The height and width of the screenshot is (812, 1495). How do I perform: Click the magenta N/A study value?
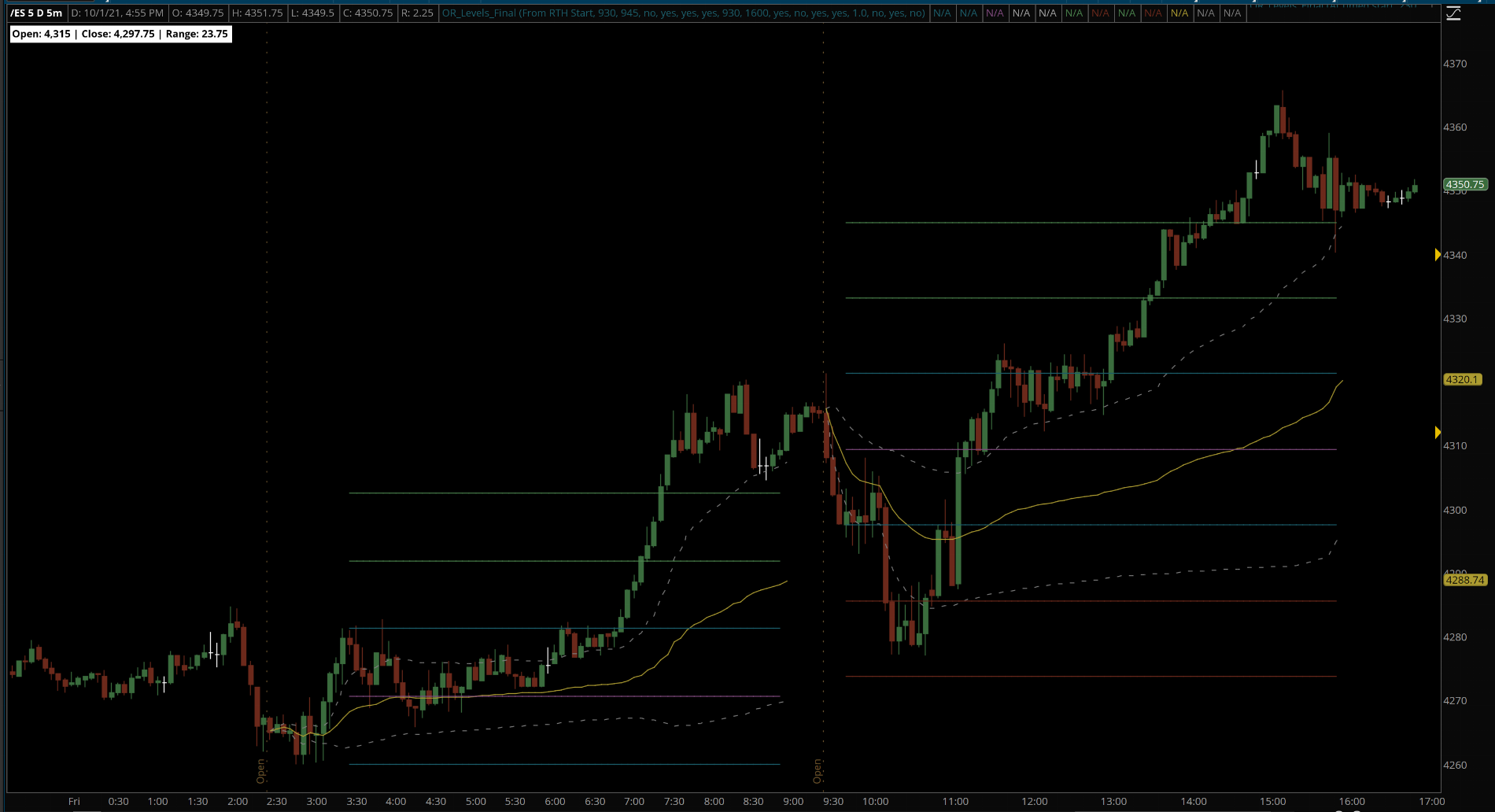pos(995,13)
